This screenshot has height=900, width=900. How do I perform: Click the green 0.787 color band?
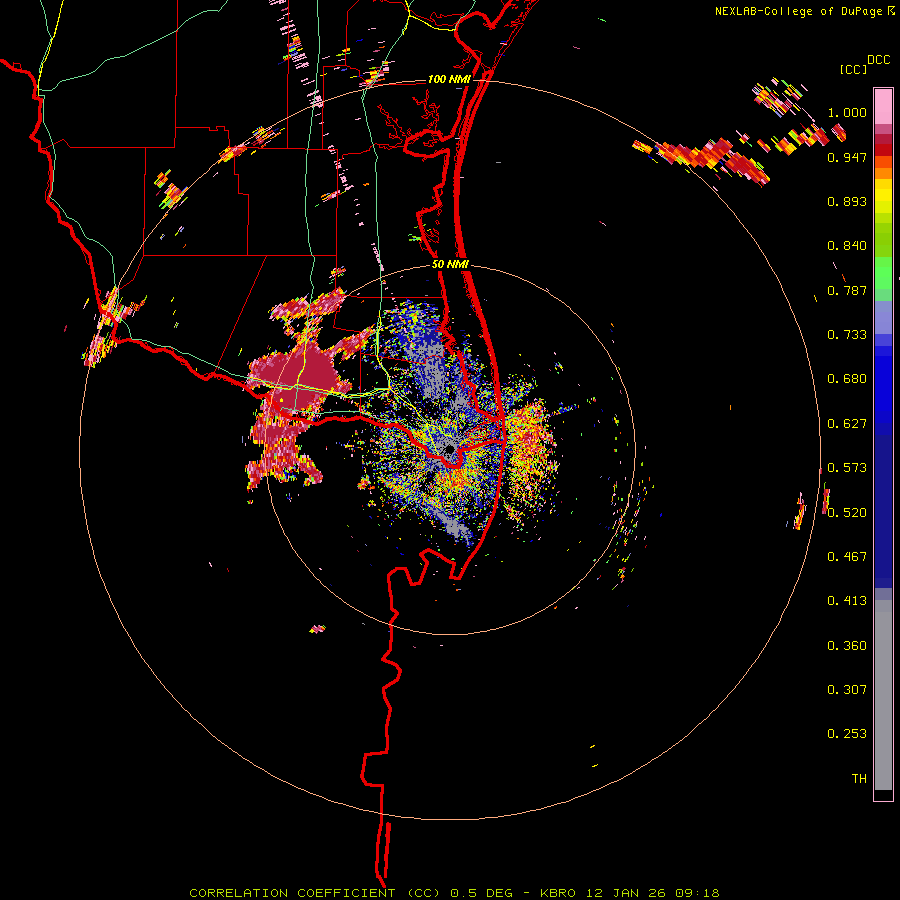point(883,278)
